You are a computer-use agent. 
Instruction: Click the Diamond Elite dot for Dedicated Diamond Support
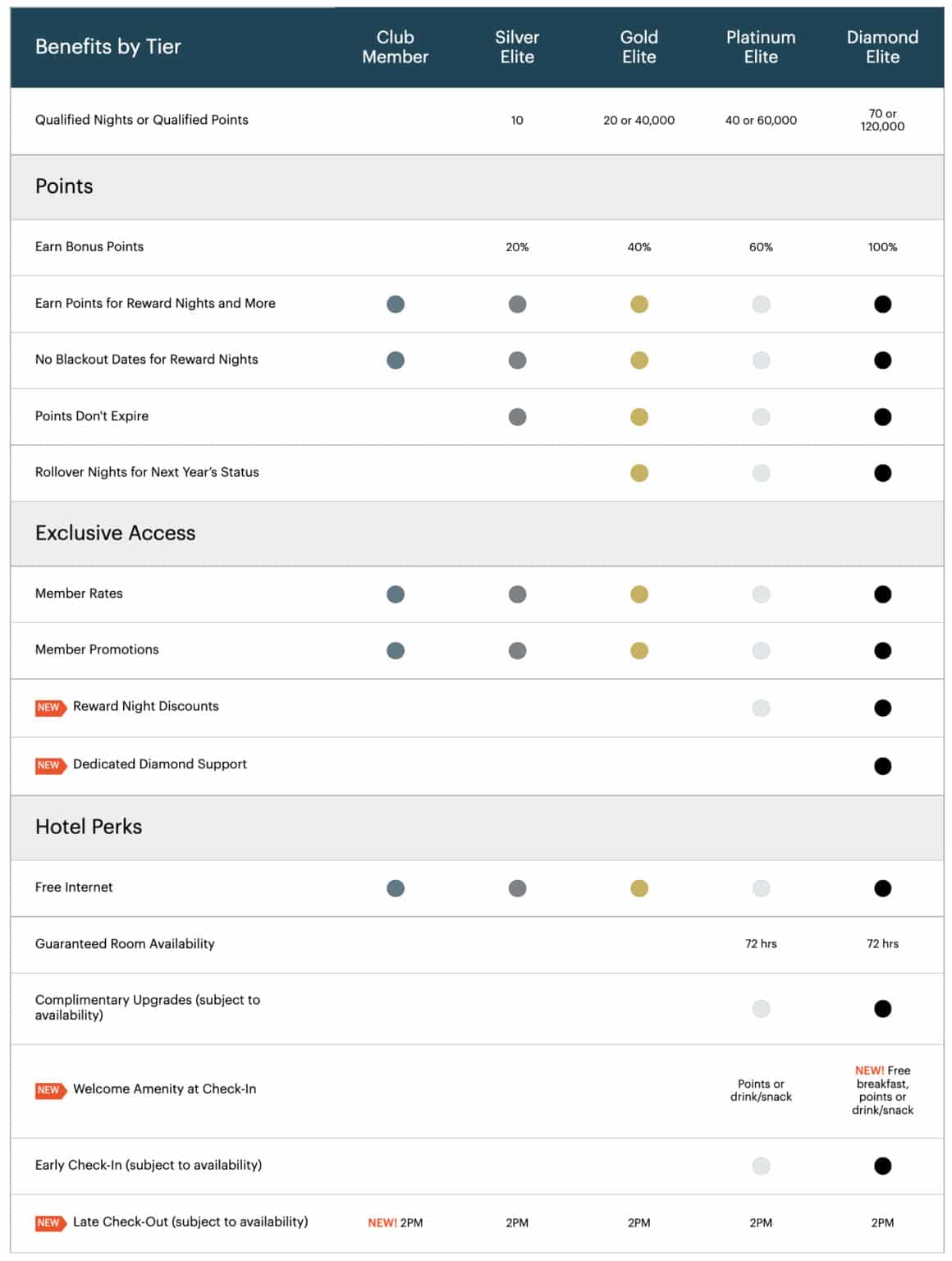coord(883,765)
